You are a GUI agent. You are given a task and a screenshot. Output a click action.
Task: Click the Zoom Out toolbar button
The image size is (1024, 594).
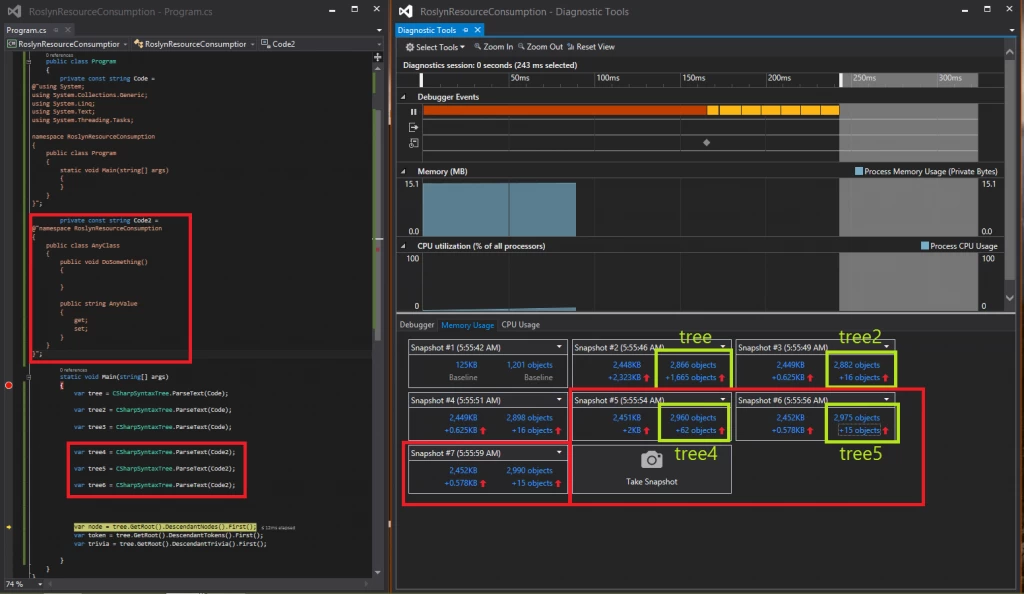(x=540, y=47)
